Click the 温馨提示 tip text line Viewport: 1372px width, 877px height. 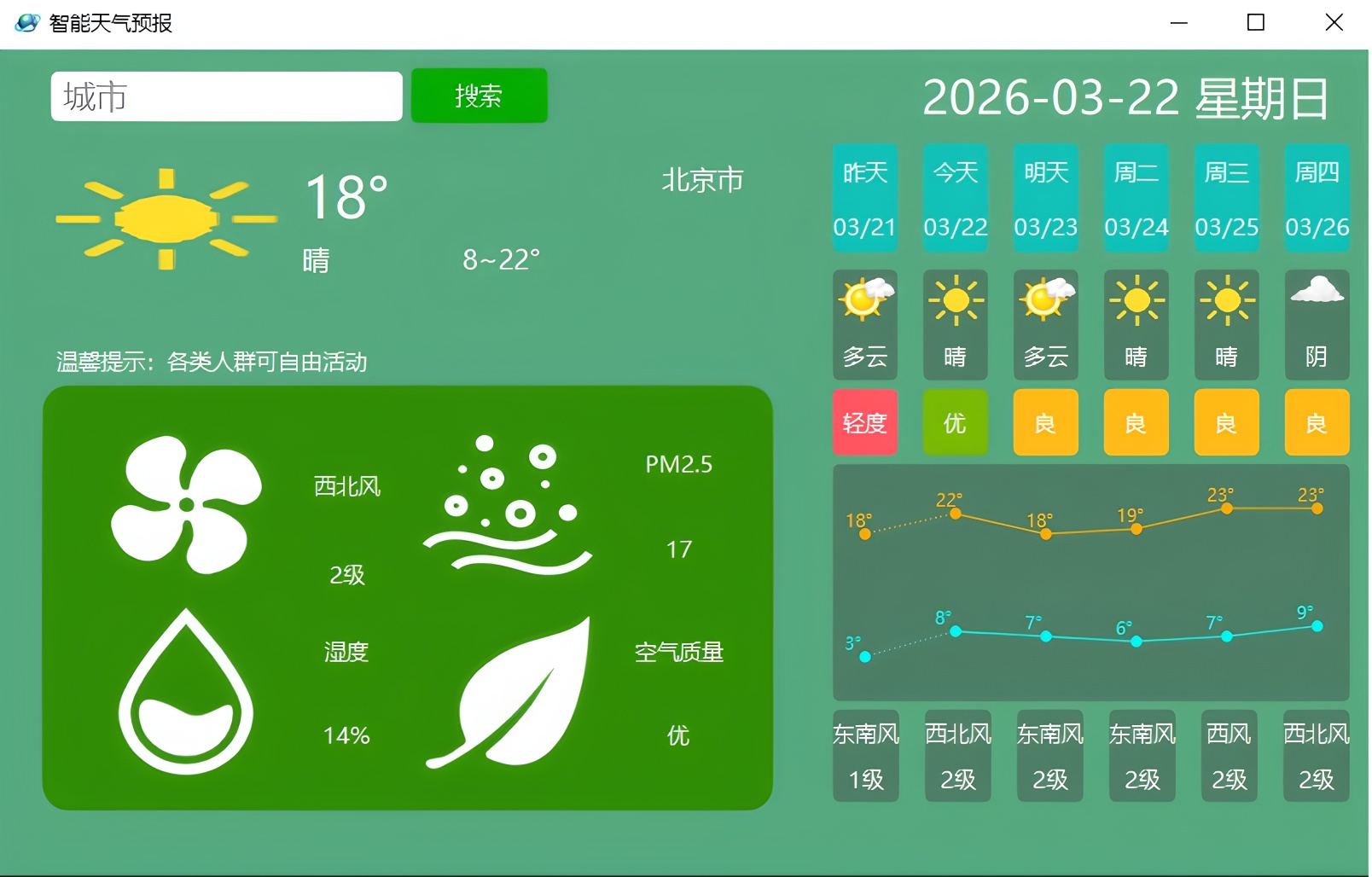[x=212, y=362]
